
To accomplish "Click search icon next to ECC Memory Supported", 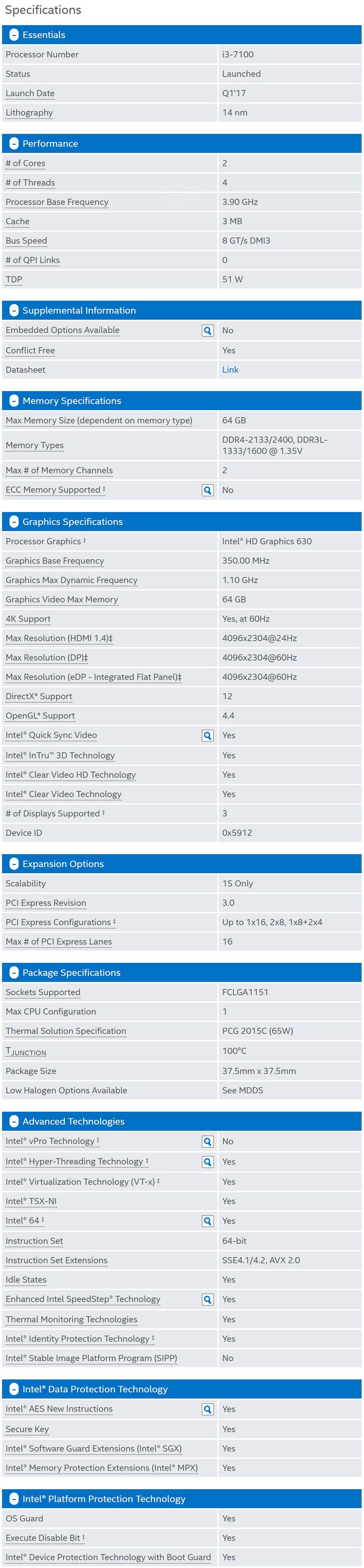I will point(207,490).
